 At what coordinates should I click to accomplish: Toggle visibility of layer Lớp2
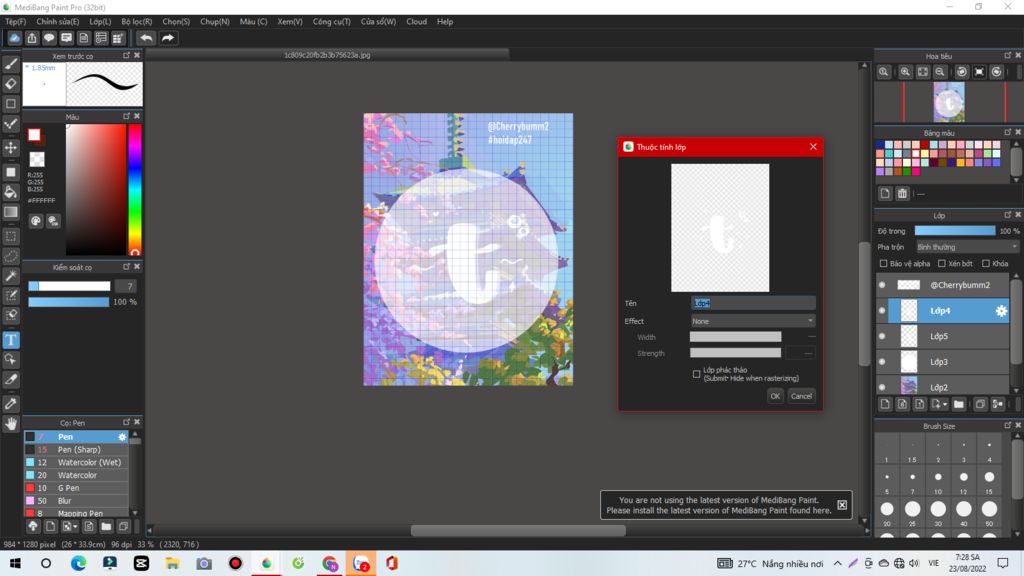(x=882, y=387)
